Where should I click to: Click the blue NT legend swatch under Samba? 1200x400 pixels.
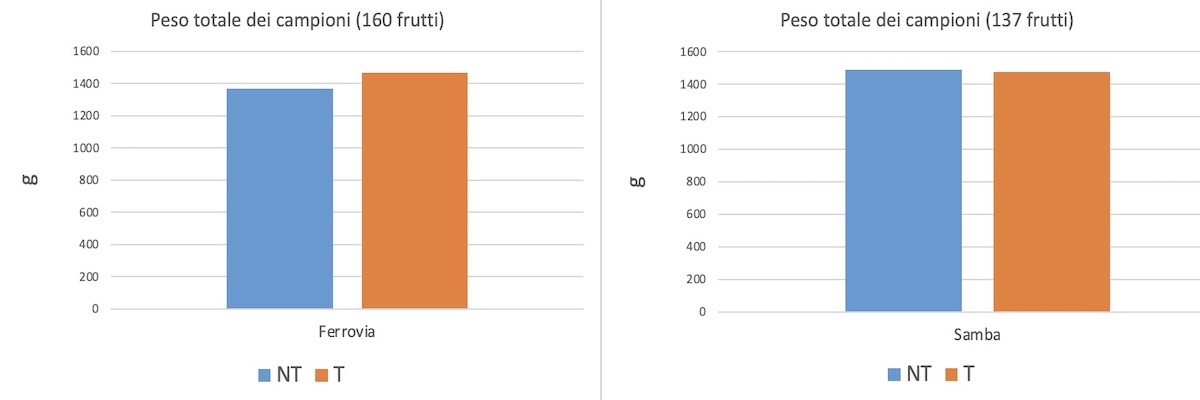tap(893, 375)
